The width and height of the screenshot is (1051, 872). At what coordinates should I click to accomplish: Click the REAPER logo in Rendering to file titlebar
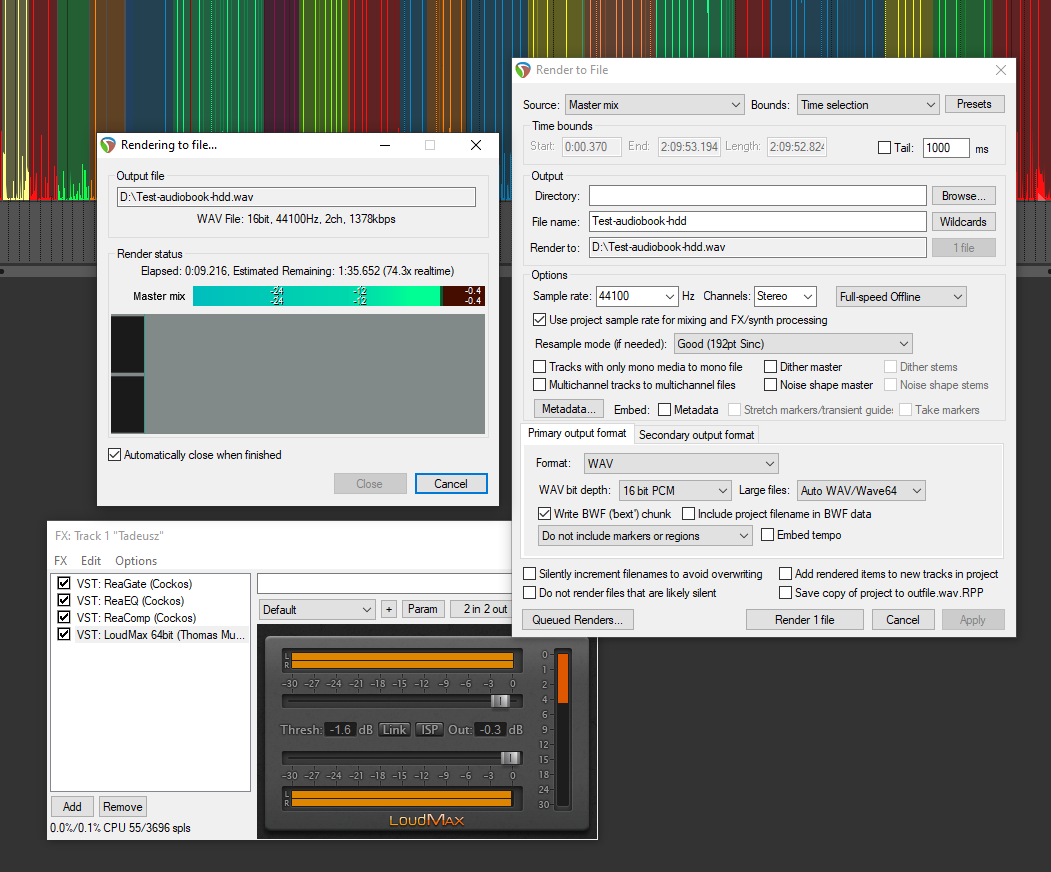pos(108,145)
